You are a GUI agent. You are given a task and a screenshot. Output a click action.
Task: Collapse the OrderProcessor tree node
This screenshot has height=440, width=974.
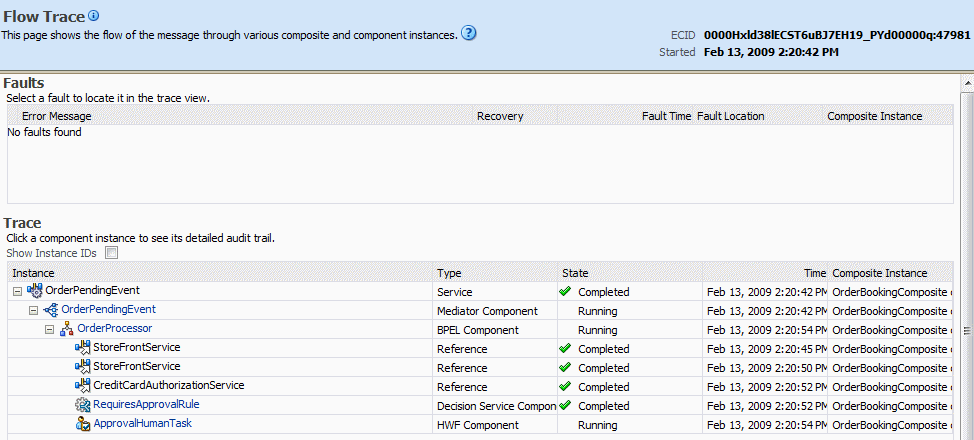tap(50, 329)
